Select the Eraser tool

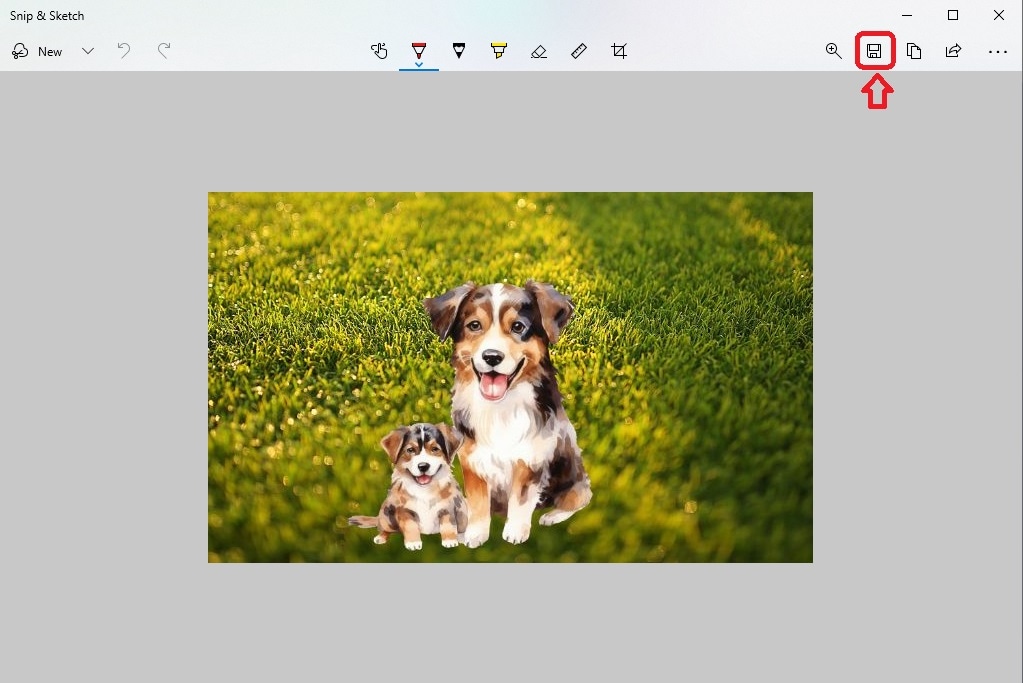click(539, 51)
